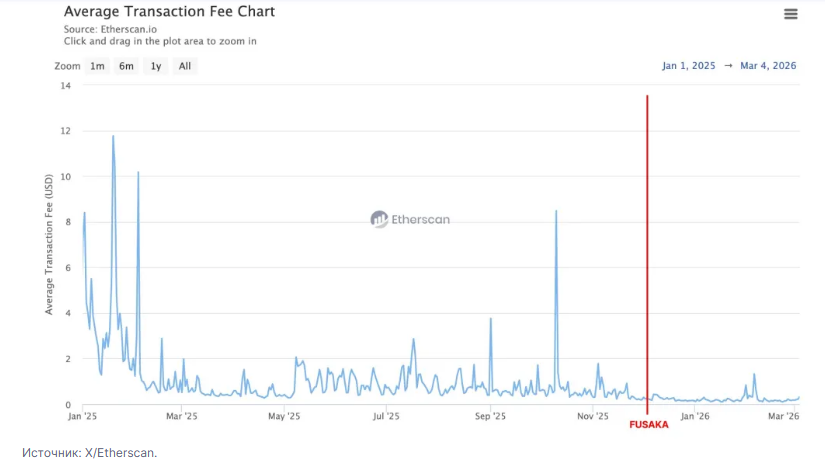Set zoom to 1y
The height and width of the screenshot is (462, 825).
point(156,66)
